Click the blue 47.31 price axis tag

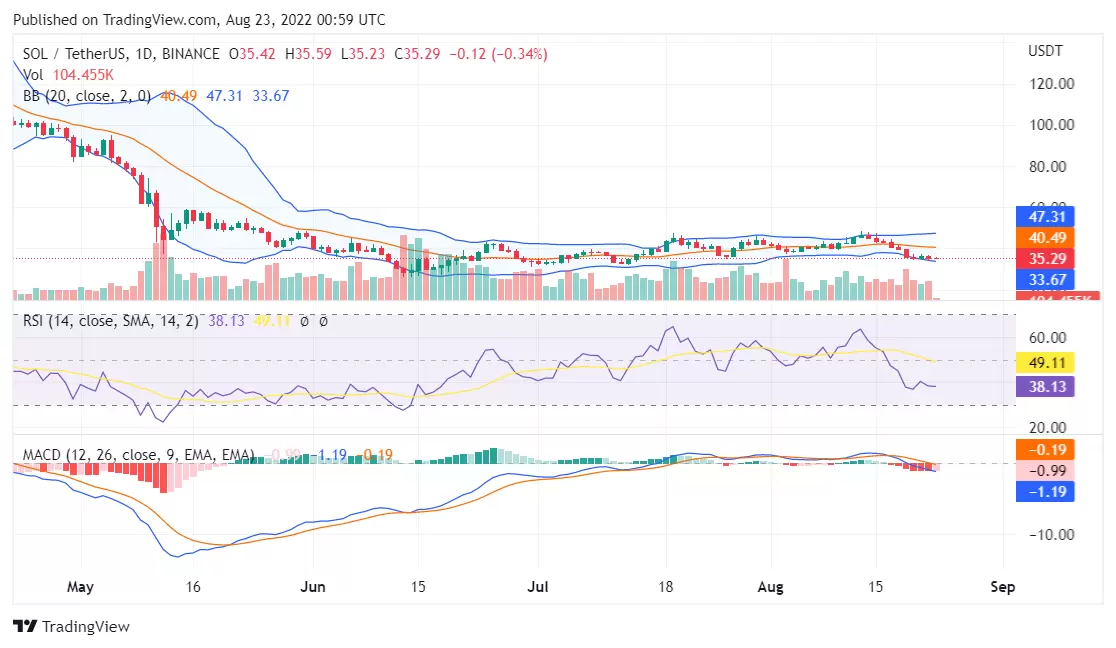[x=1045, y=216]
